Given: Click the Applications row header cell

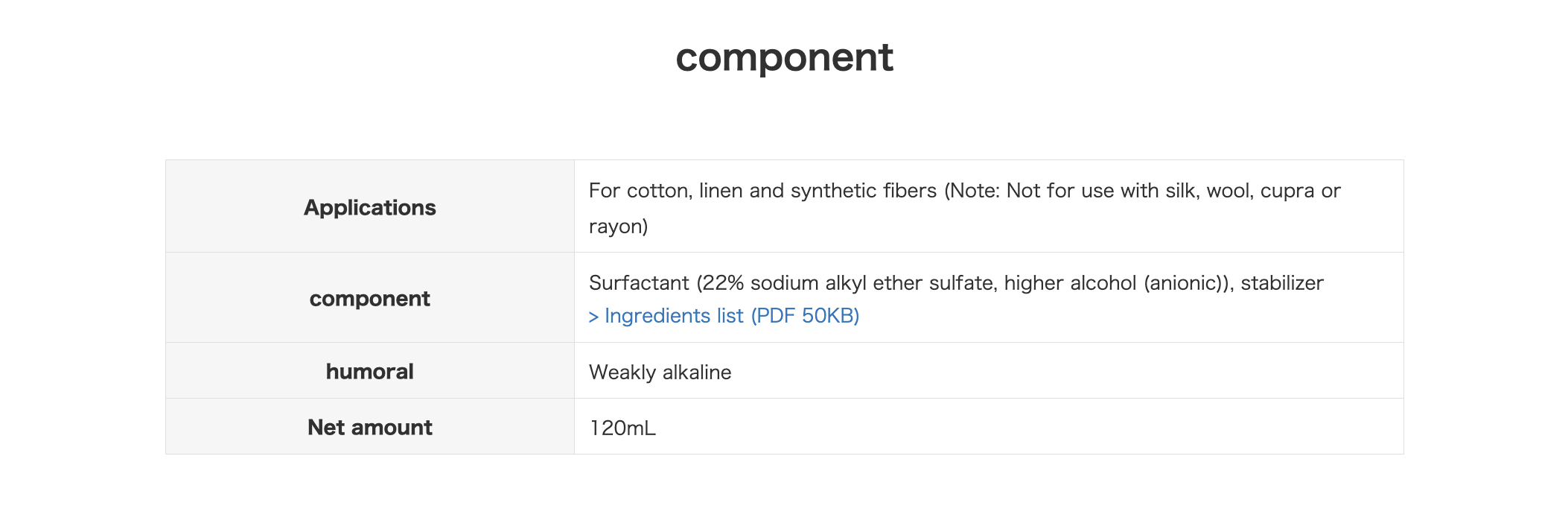Looking at the screenshot, I should (370, 206).
